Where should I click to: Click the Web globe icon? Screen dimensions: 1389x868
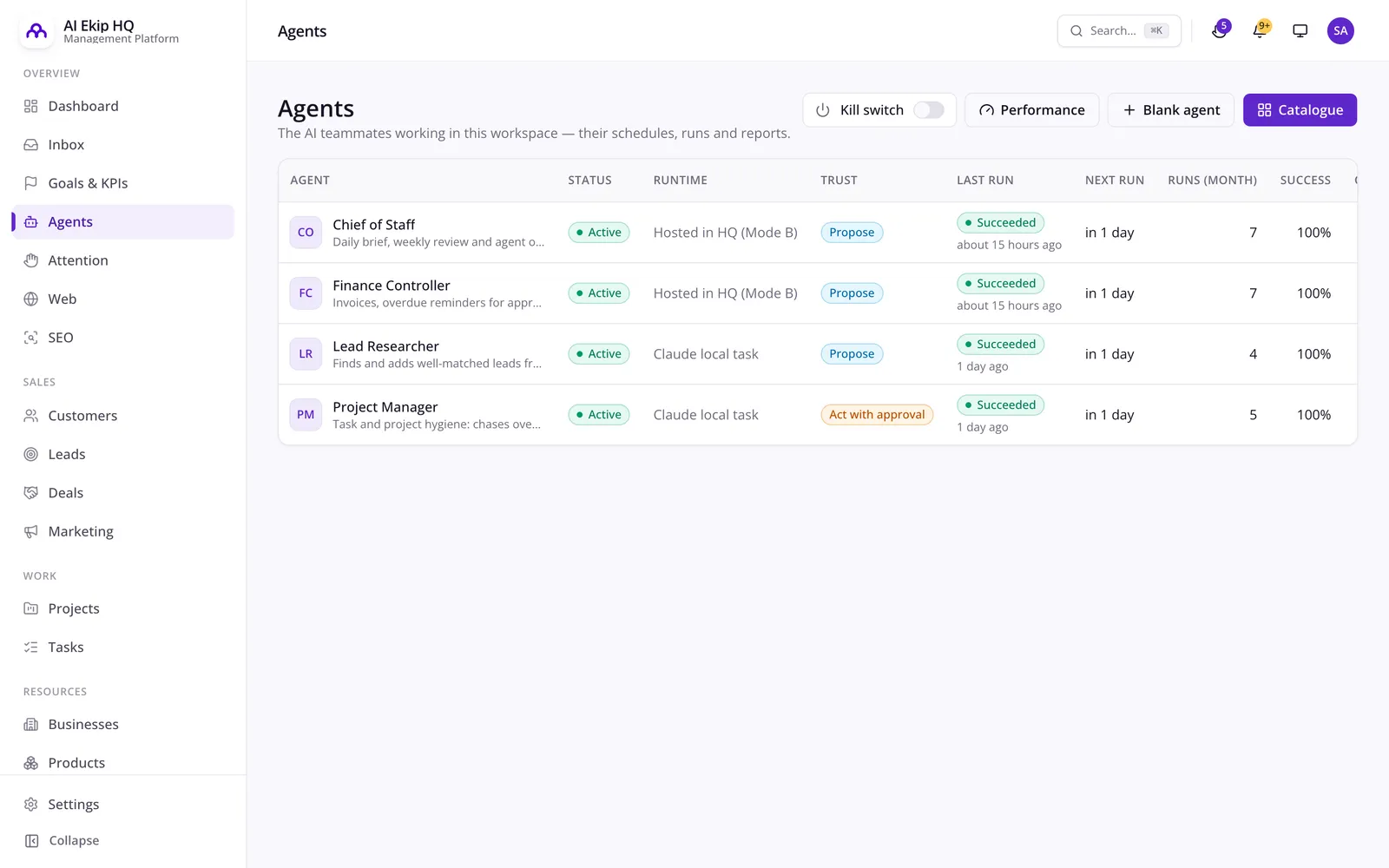tap(31, 299)
